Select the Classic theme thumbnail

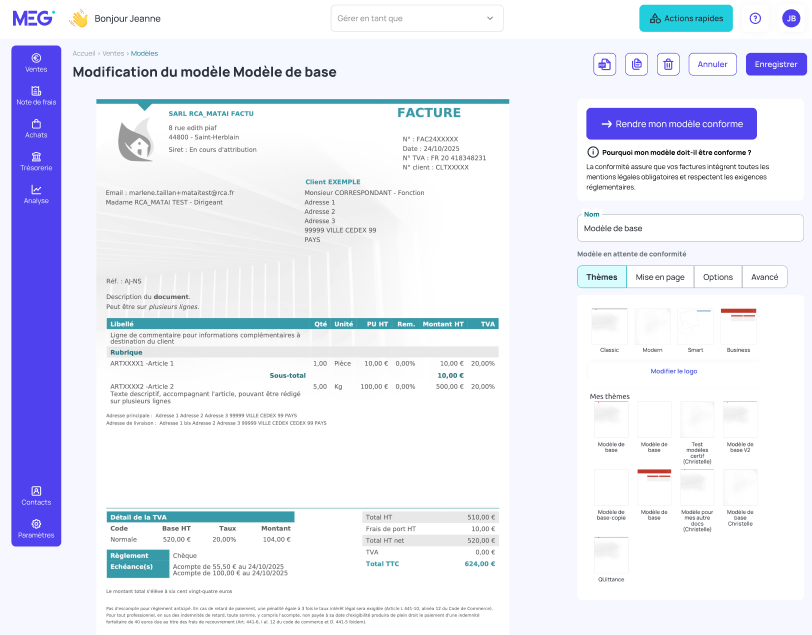pyautogui.click(x=610, y=326)
